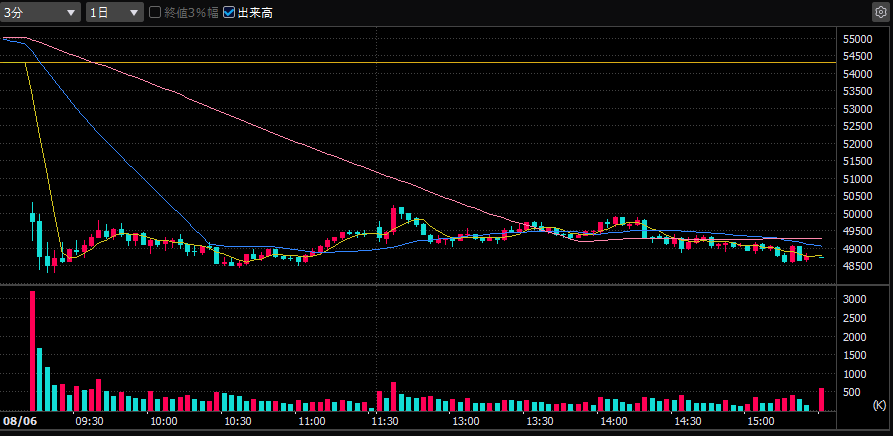Image resolution: width=893 pixels, height=436 pixels.
Task: Click the 14:30 time axis label
Action: (687, 422)
